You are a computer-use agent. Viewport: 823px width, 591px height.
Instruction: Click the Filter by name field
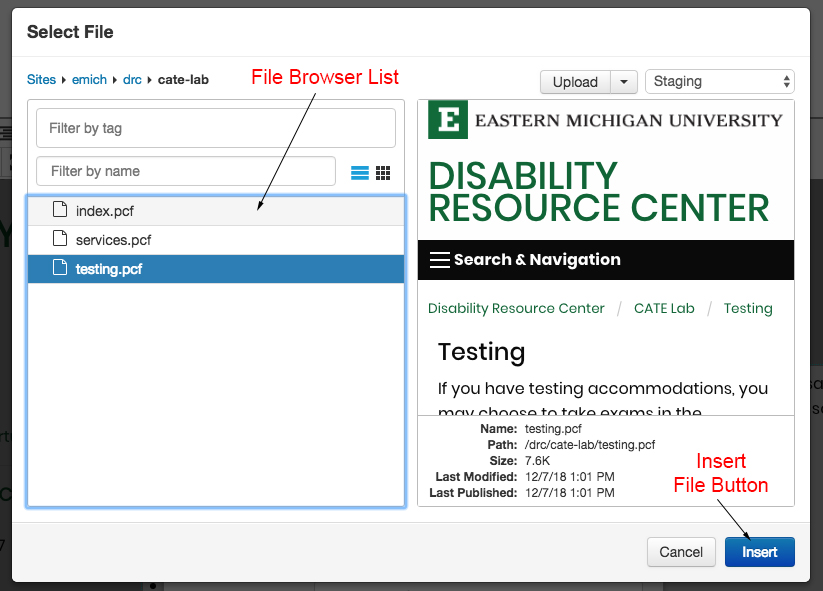coord(186,171)
